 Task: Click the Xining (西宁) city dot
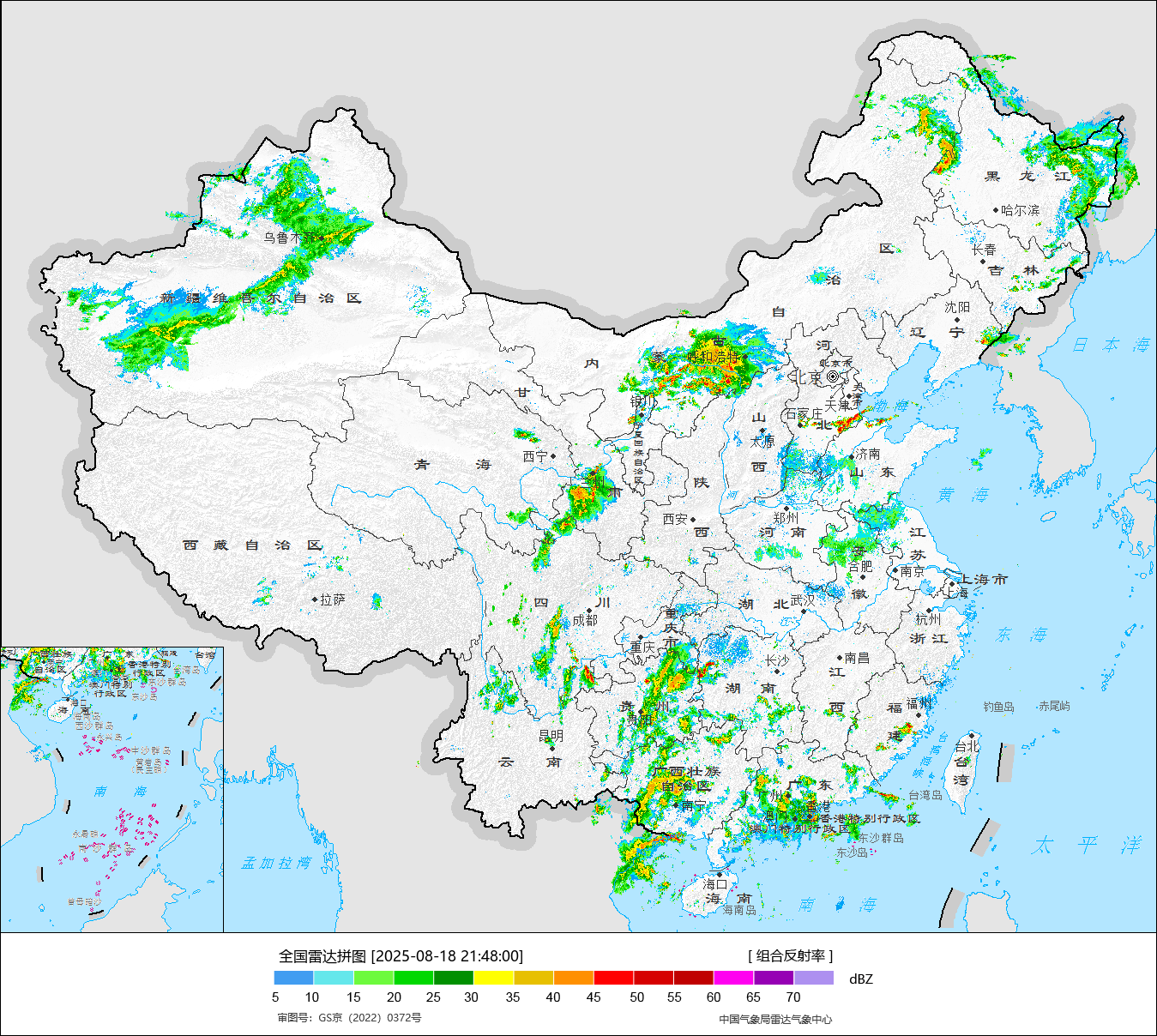tap(553, 456)
